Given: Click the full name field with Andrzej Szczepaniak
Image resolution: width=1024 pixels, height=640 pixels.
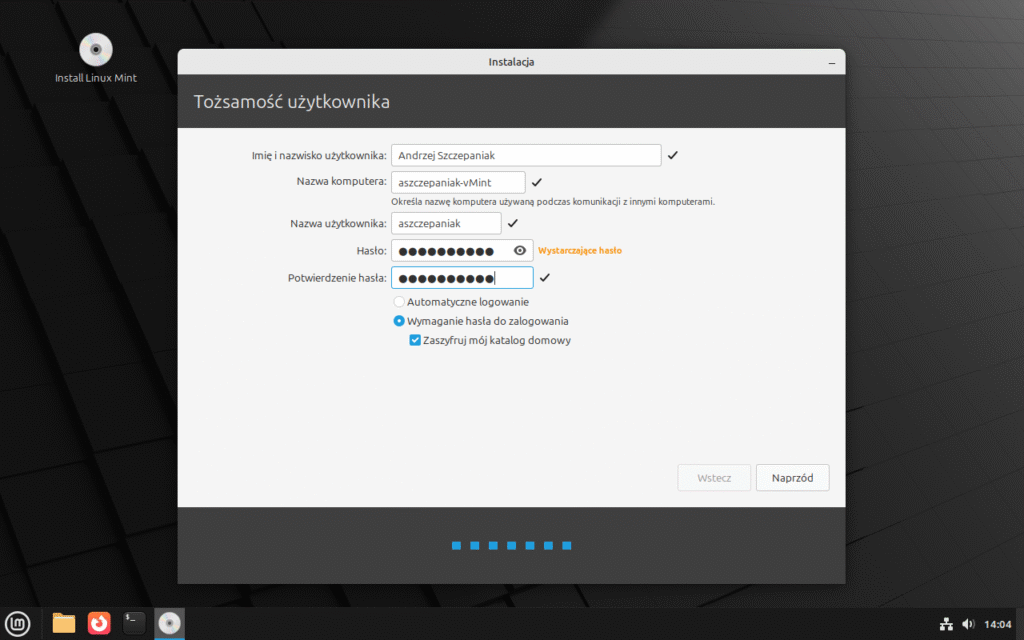Looking at the screenshot, I should pos(526,155).
